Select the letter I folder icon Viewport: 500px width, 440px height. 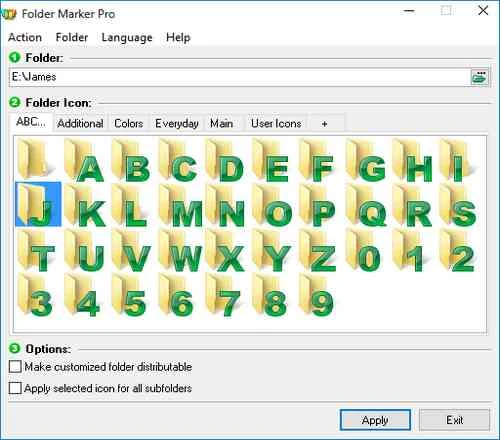(460, 160)
